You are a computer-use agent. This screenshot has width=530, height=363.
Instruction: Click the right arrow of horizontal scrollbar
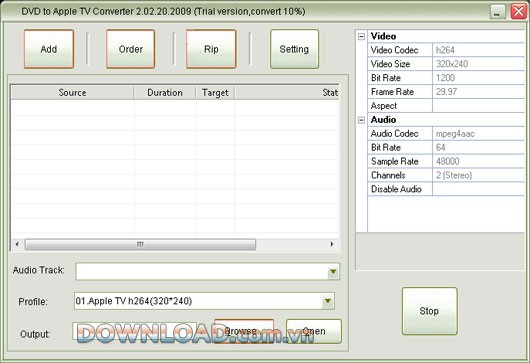pyautogui.click(x=332, y=244)
